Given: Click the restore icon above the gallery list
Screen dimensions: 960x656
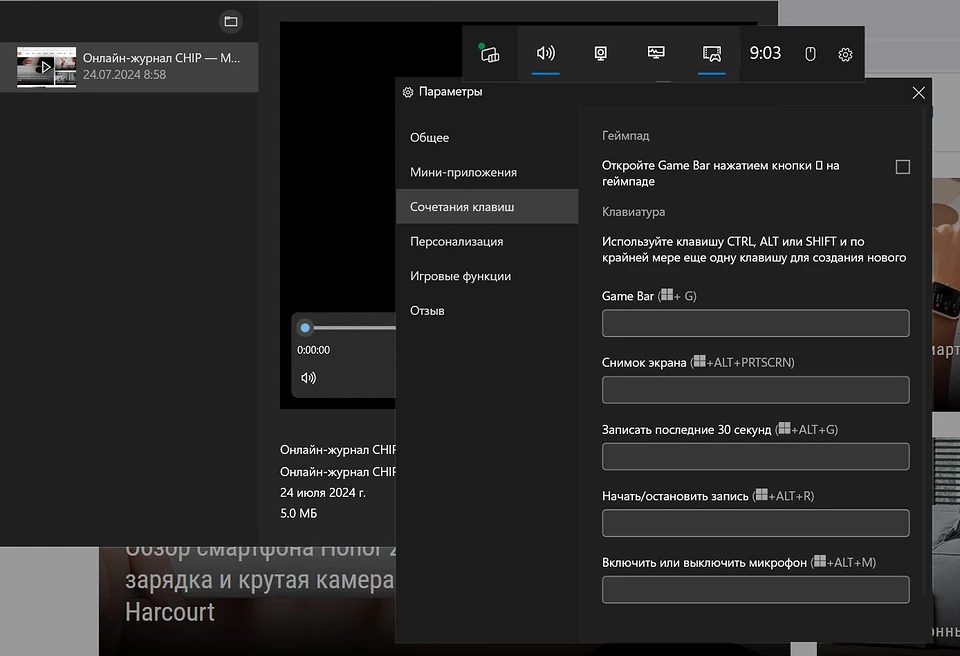Looking at the screenshot, I should click(x=230, y=21).
